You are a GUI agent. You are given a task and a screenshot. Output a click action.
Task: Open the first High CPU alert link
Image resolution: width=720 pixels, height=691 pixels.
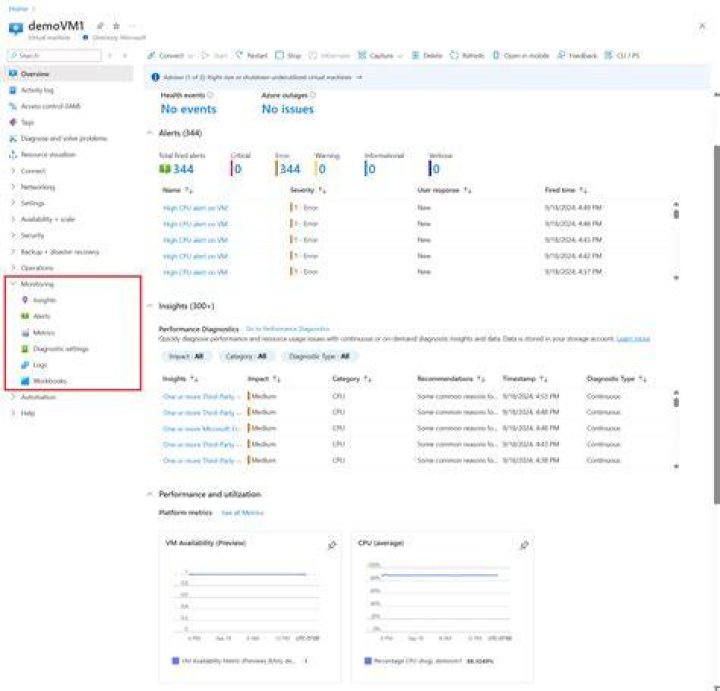coord(196,208)
